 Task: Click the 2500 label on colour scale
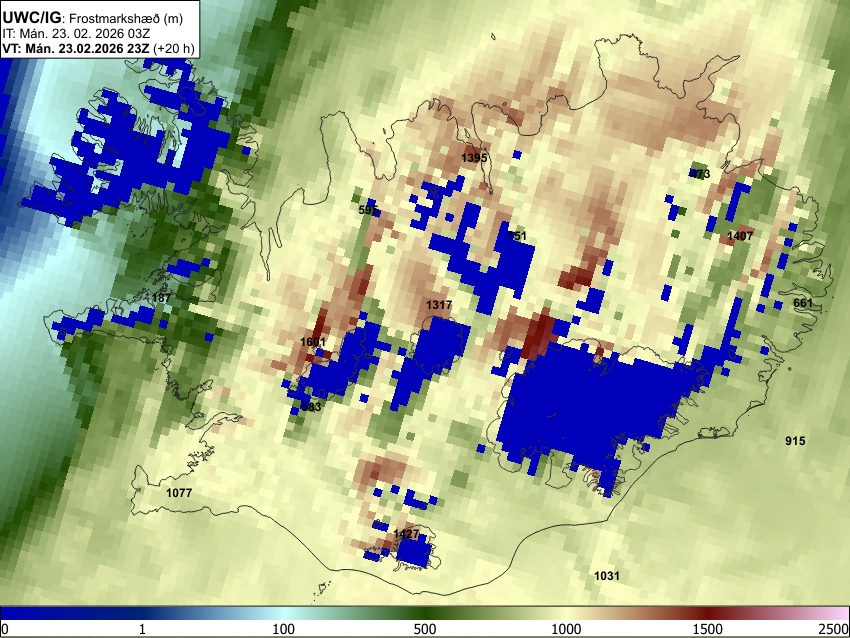834,629
